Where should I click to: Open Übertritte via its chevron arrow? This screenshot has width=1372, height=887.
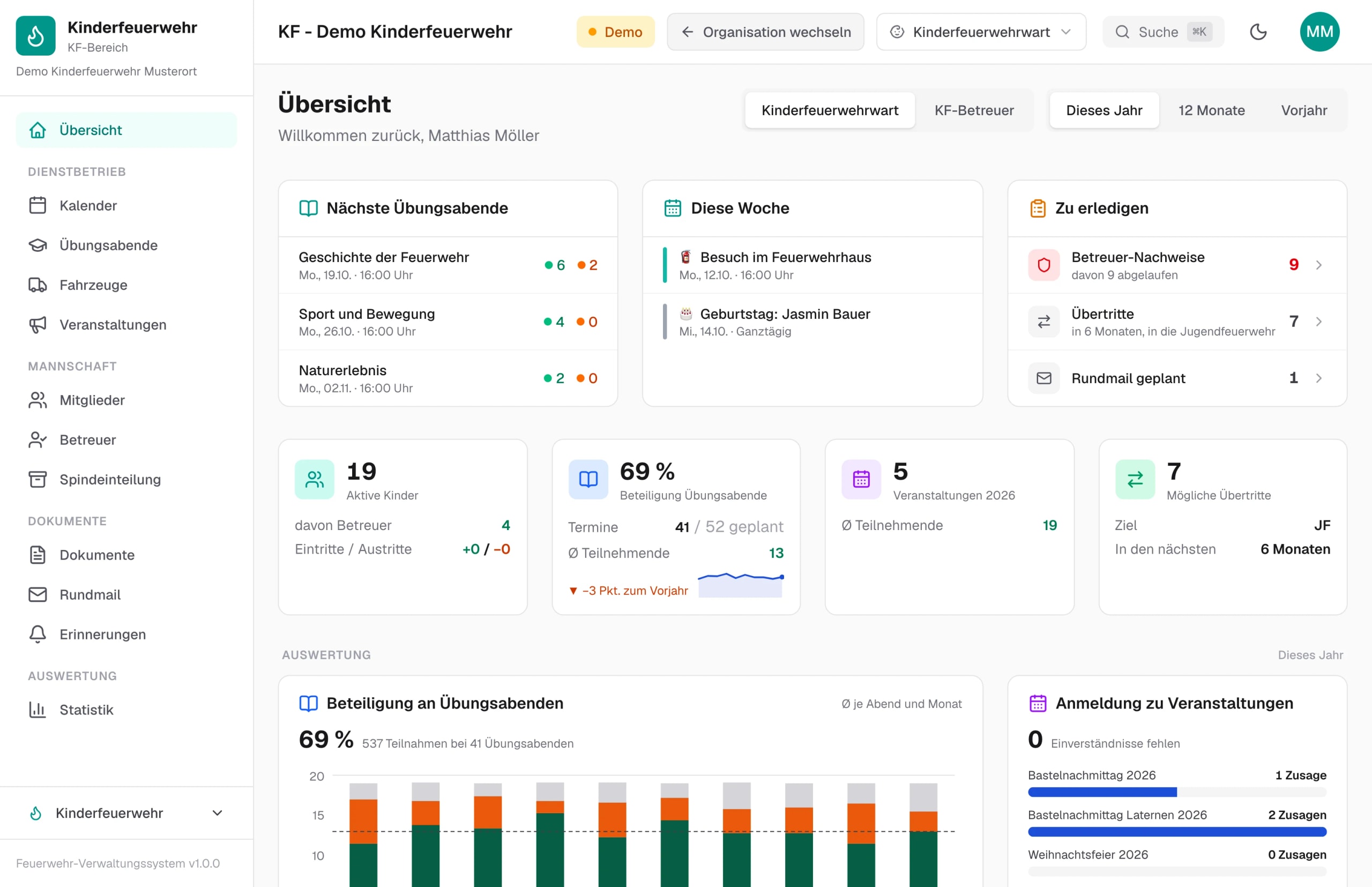(1318, 322)
